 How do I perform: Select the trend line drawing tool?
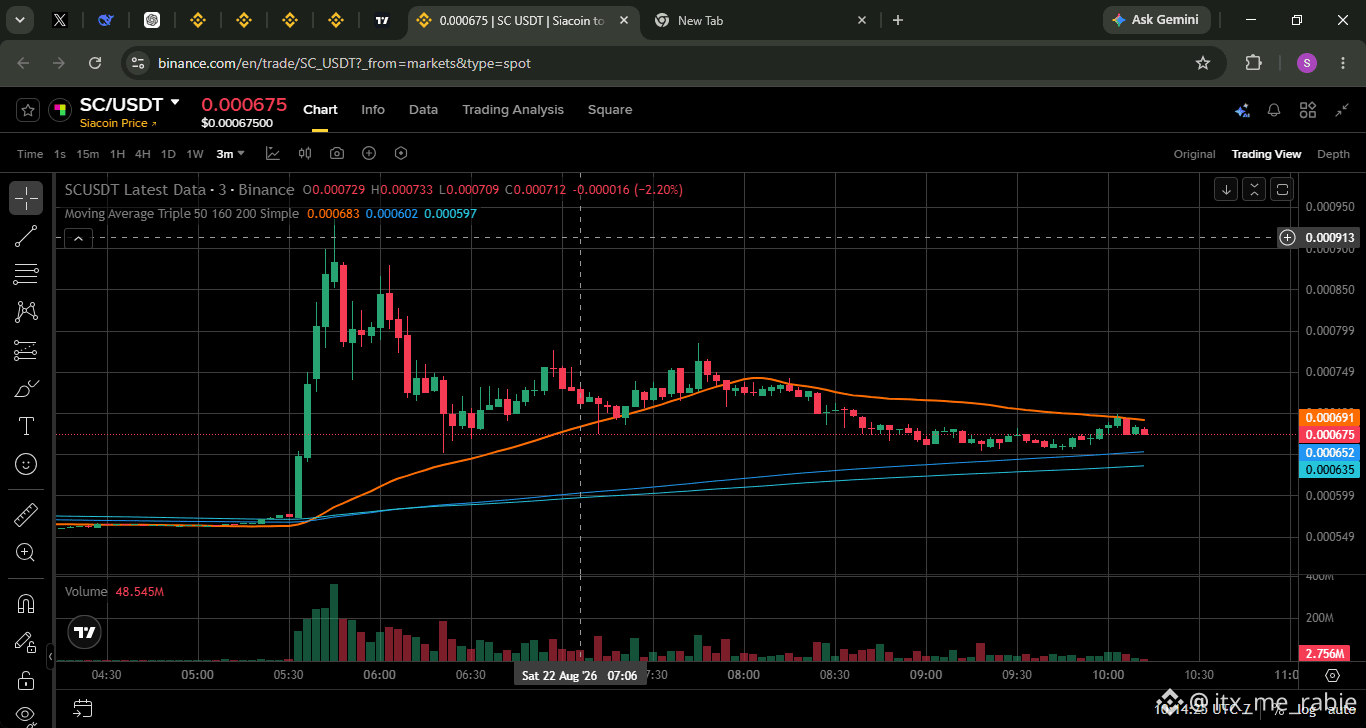[x=26, y=236]
